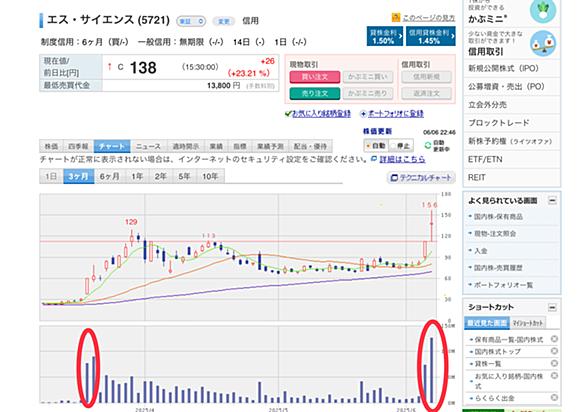
Task: Set chart period to 10年
Action: point(210,176)
